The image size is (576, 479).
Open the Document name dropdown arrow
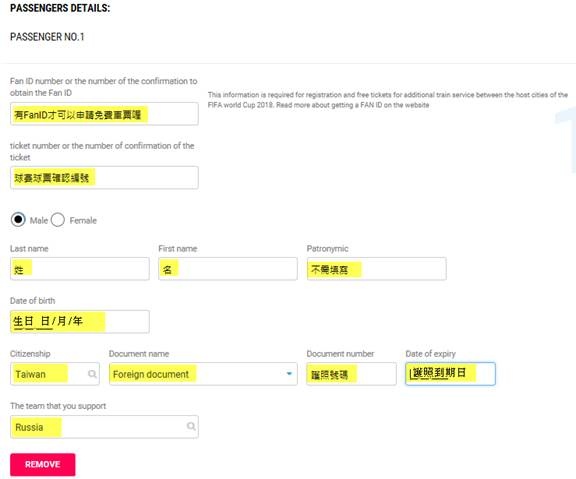(289, 374)
